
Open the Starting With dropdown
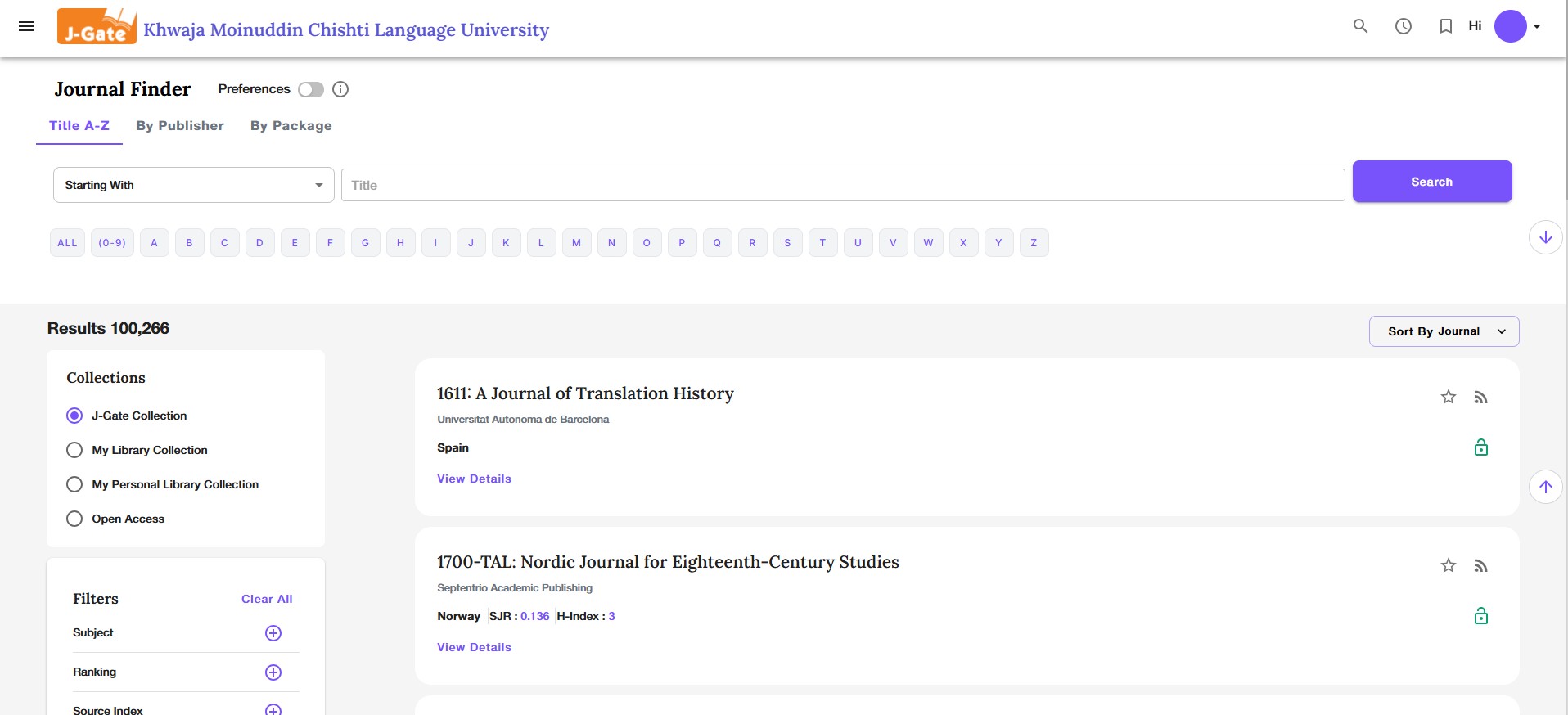click(193, 185)
